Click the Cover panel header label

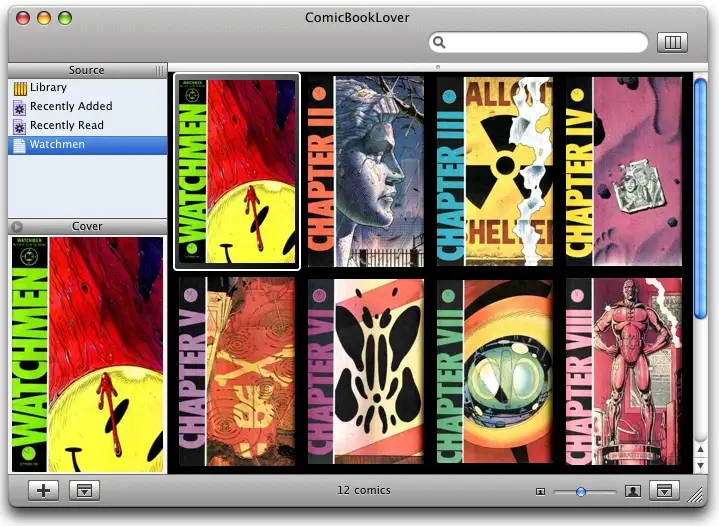click(x=87, y=227)
